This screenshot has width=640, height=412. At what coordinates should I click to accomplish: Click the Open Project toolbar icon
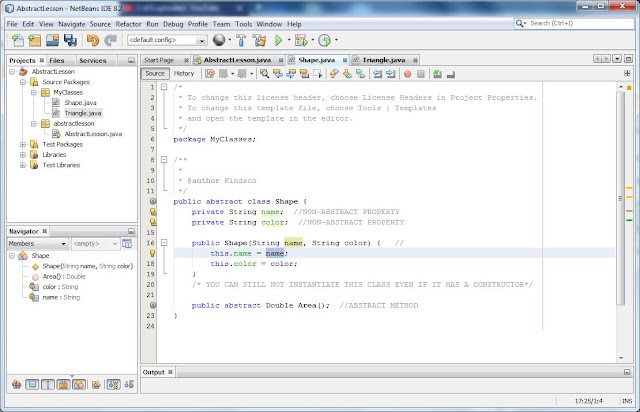tap(53, 40)
